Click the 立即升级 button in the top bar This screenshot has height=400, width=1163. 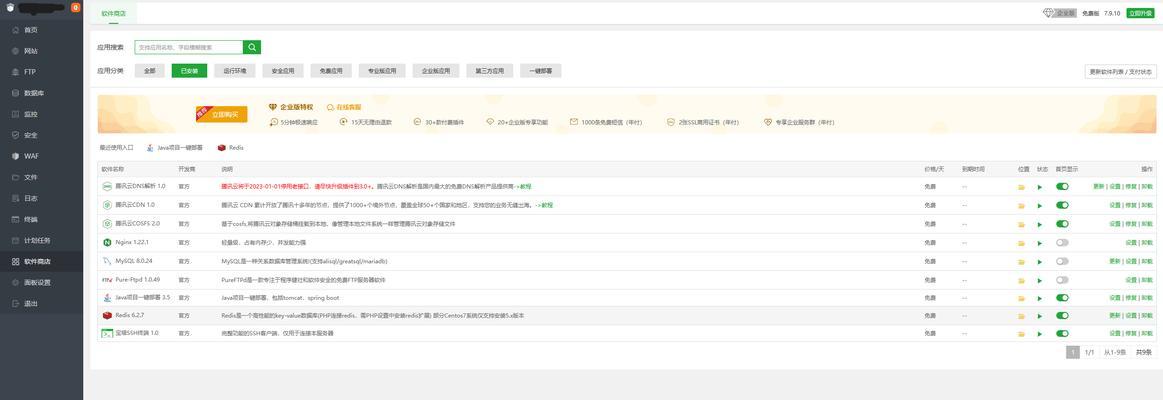pyautogui.click(x=1140, y=13)
